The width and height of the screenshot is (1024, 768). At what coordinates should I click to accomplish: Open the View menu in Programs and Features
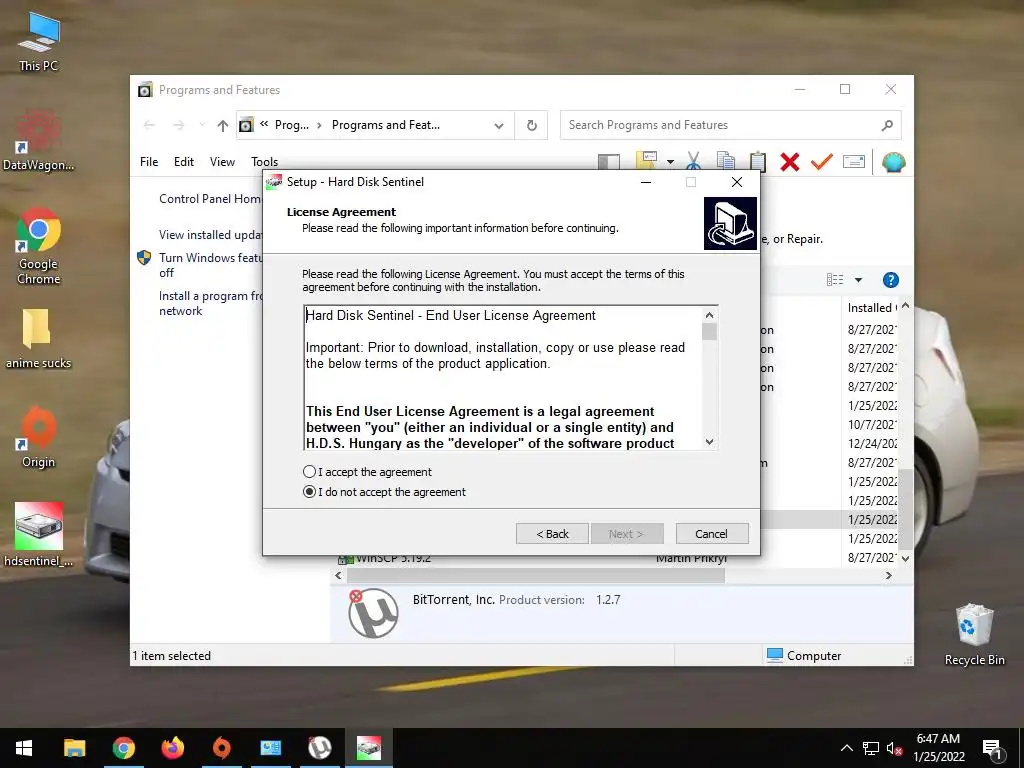[x=222, y=162]
